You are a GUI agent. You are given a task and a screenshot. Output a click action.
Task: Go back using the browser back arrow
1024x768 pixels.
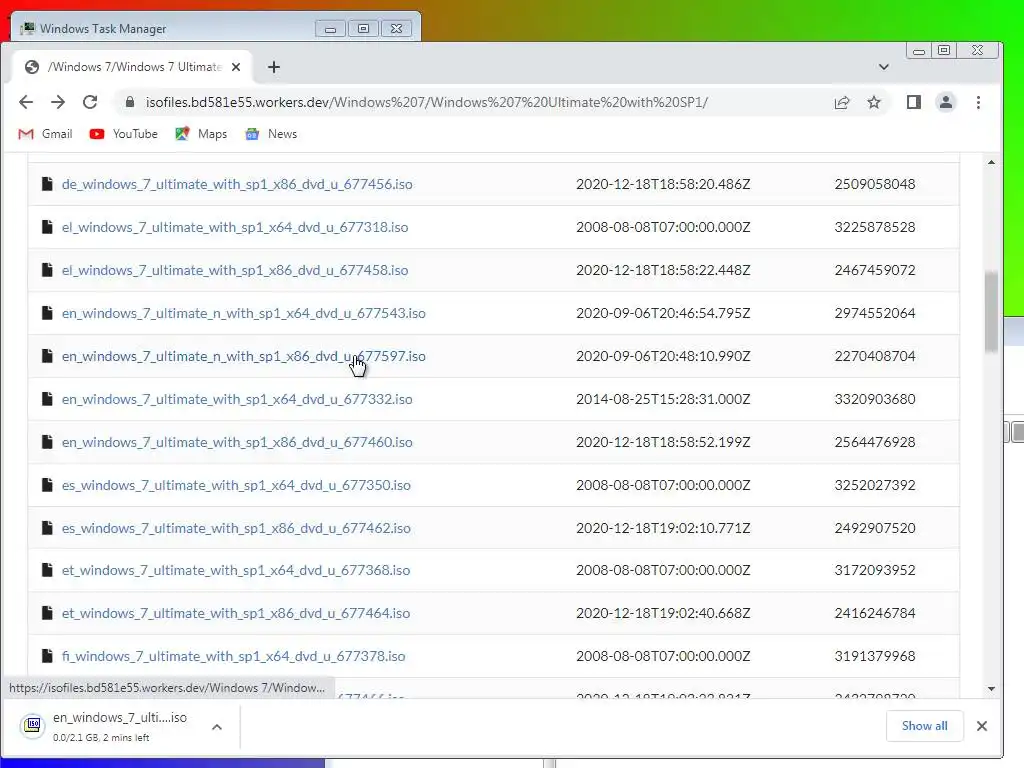[25, 103]
